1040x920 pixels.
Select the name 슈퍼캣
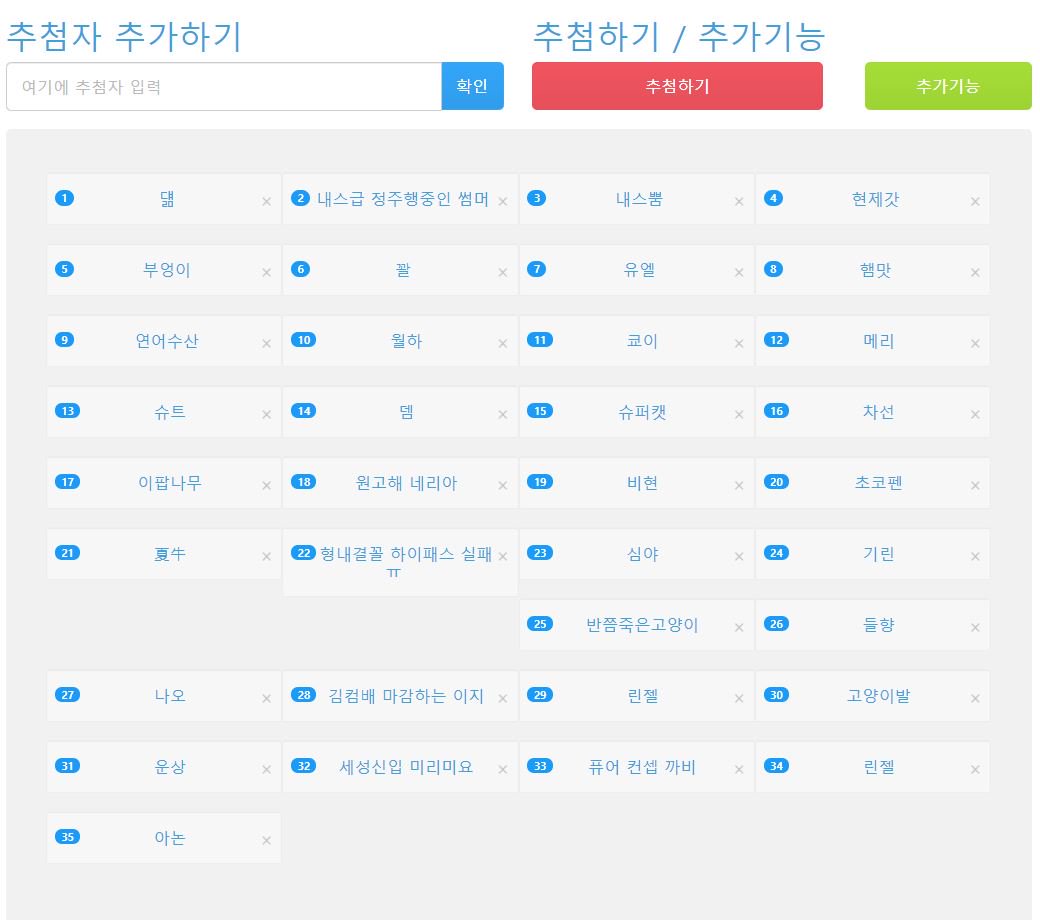(642, 412)
